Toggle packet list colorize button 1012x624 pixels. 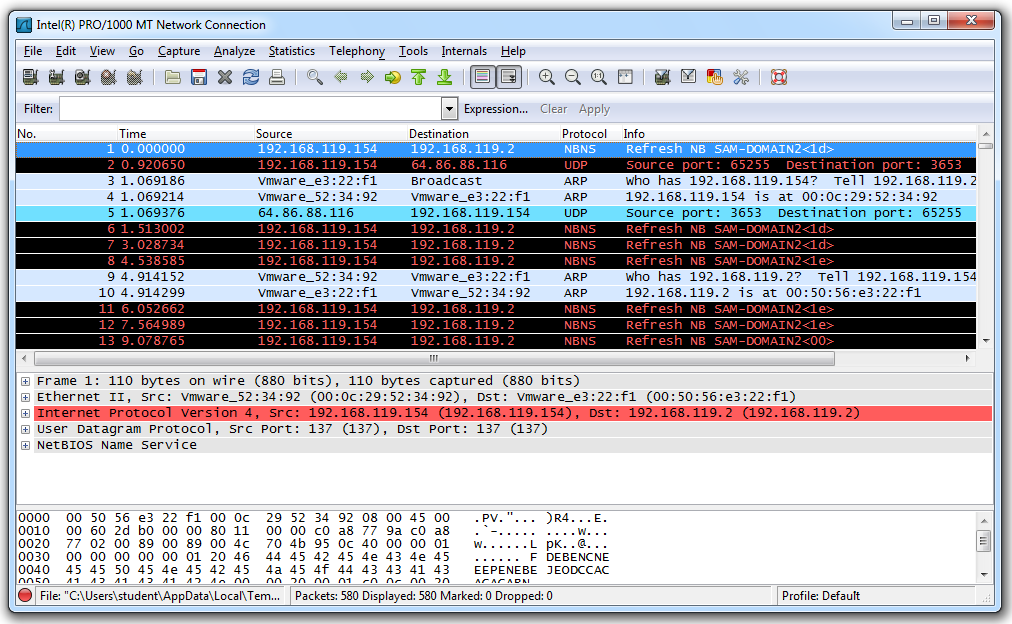click(483, 77)
